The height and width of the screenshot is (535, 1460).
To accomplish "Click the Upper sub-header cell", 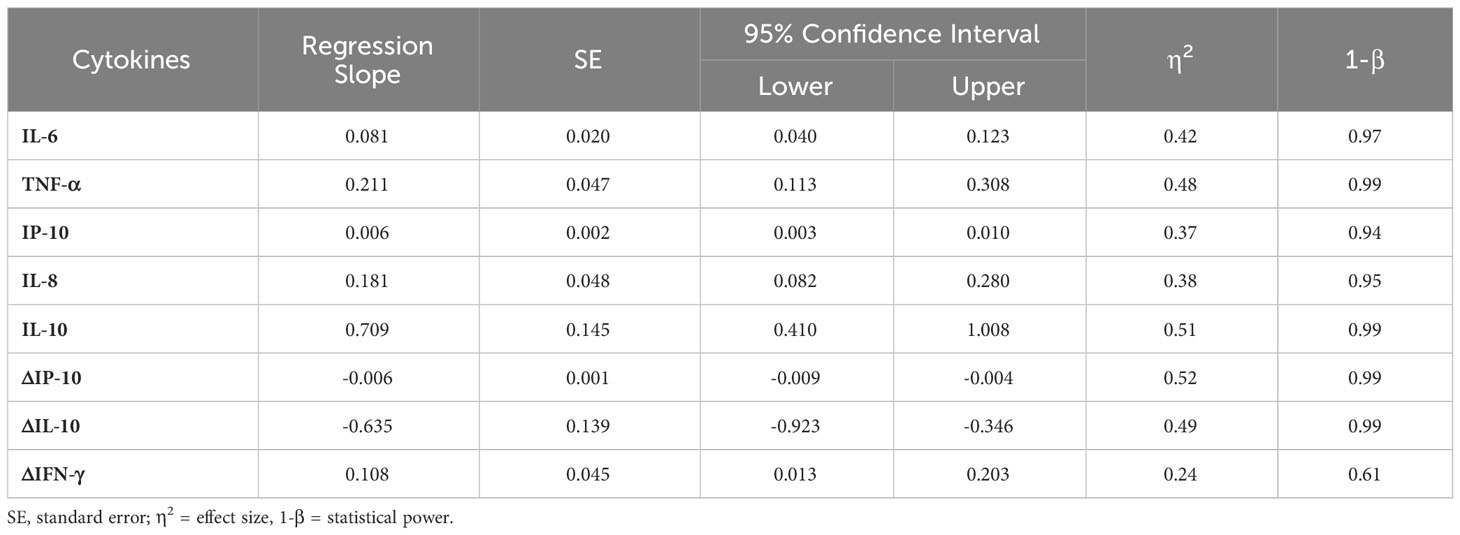I will click(989, 86).
